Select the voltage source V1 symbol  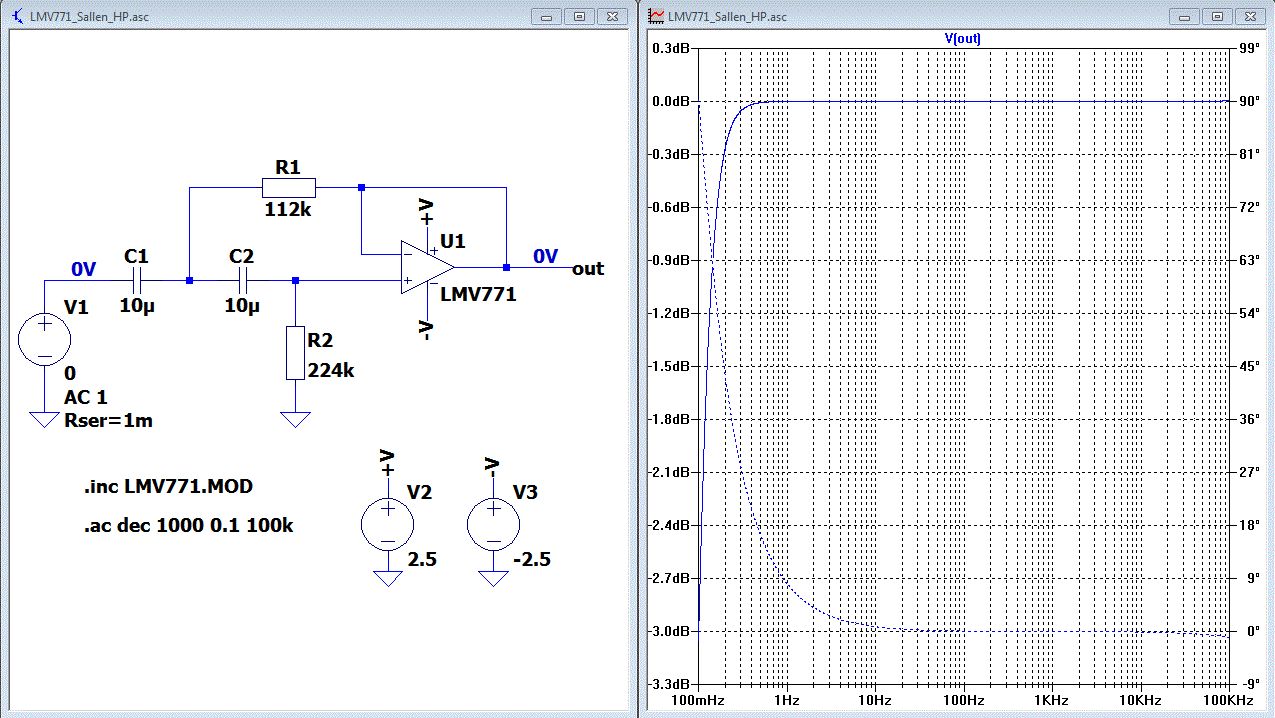coord(44,340)
